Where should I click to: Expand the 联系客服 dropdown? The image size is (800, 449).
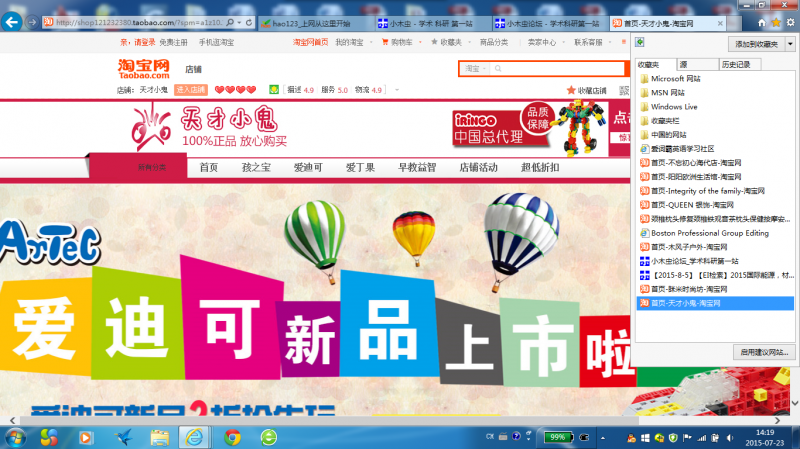pos(610,42)
